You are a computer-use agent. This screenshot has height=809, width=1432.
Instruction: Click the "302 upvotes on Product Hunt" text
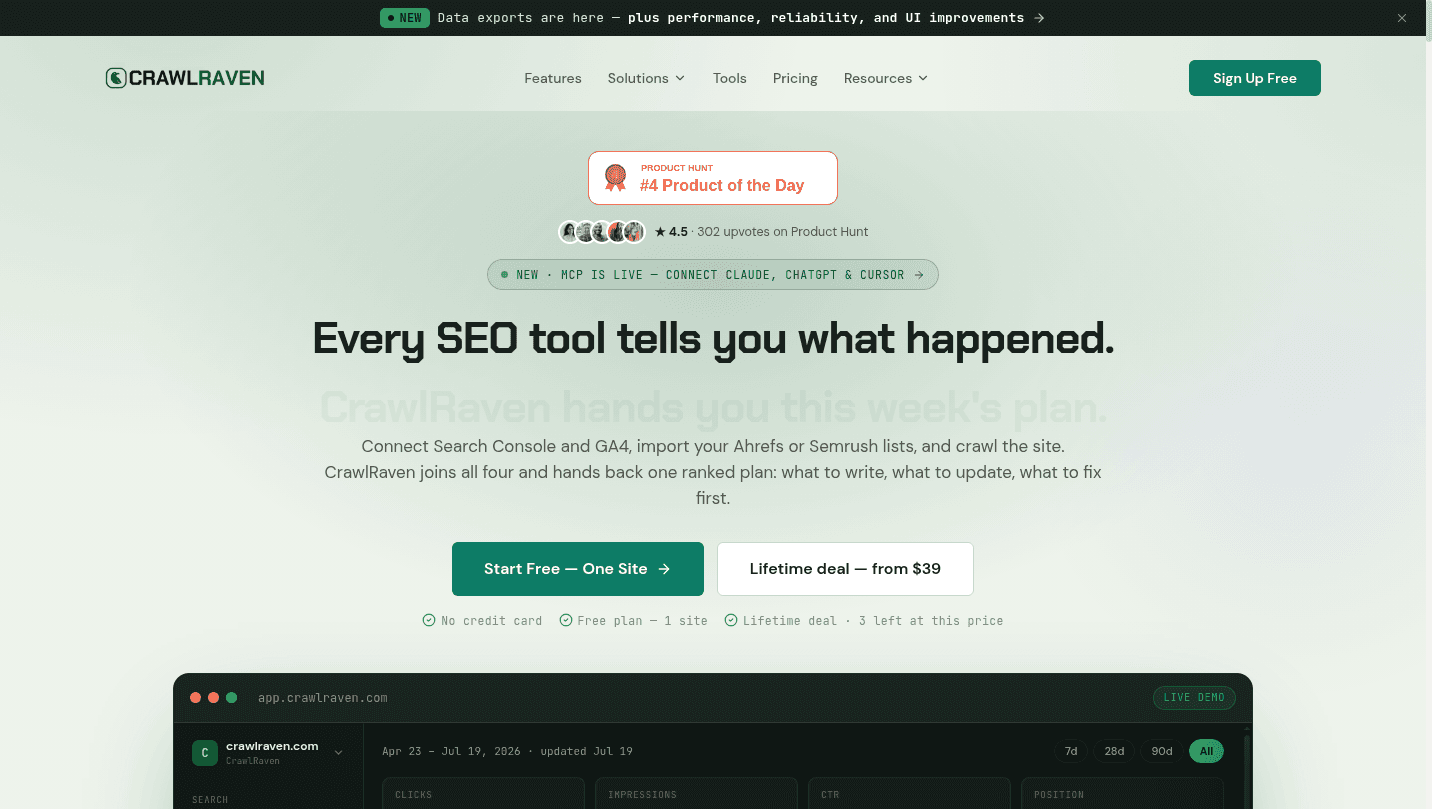(783, 232)
